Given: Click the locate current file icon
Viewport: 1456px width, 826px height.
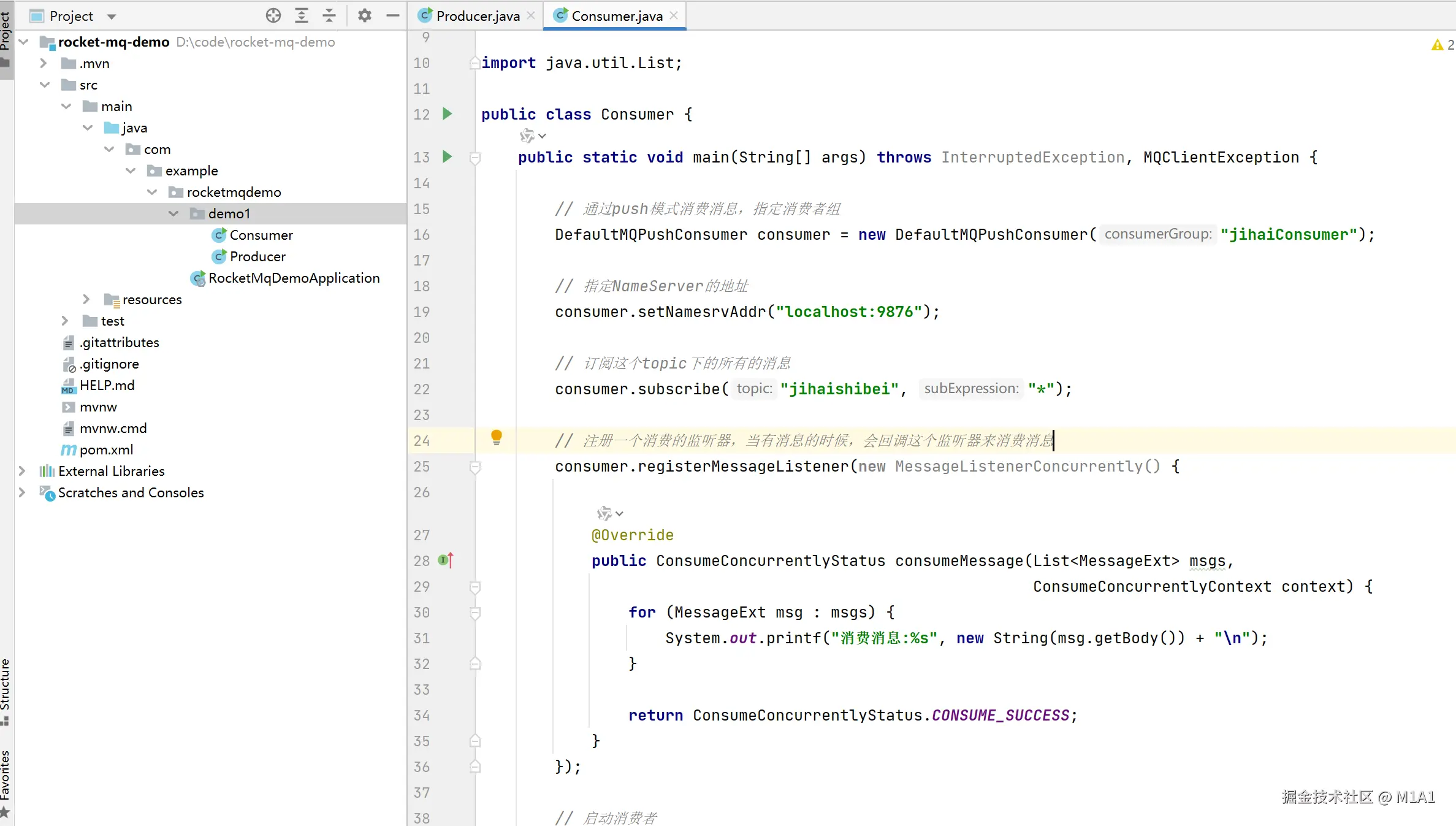Looking at the screenshot, I should coord(273,15).
